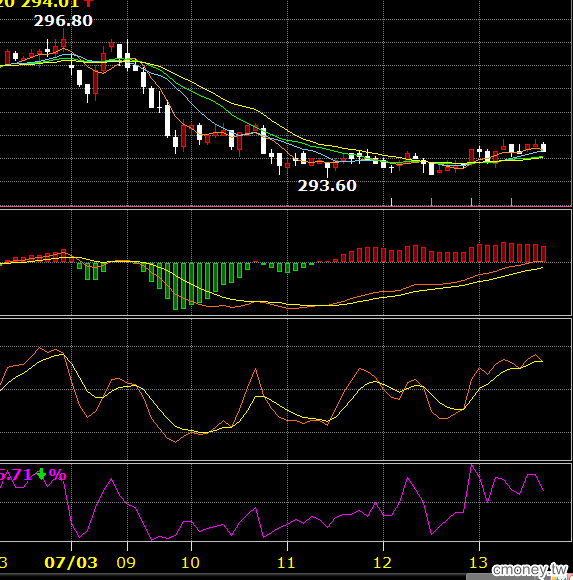The height and width of the screenshot is (580, 573).
Task: Select the 12 hour label on time axis
Action: (x=382, y=563)
